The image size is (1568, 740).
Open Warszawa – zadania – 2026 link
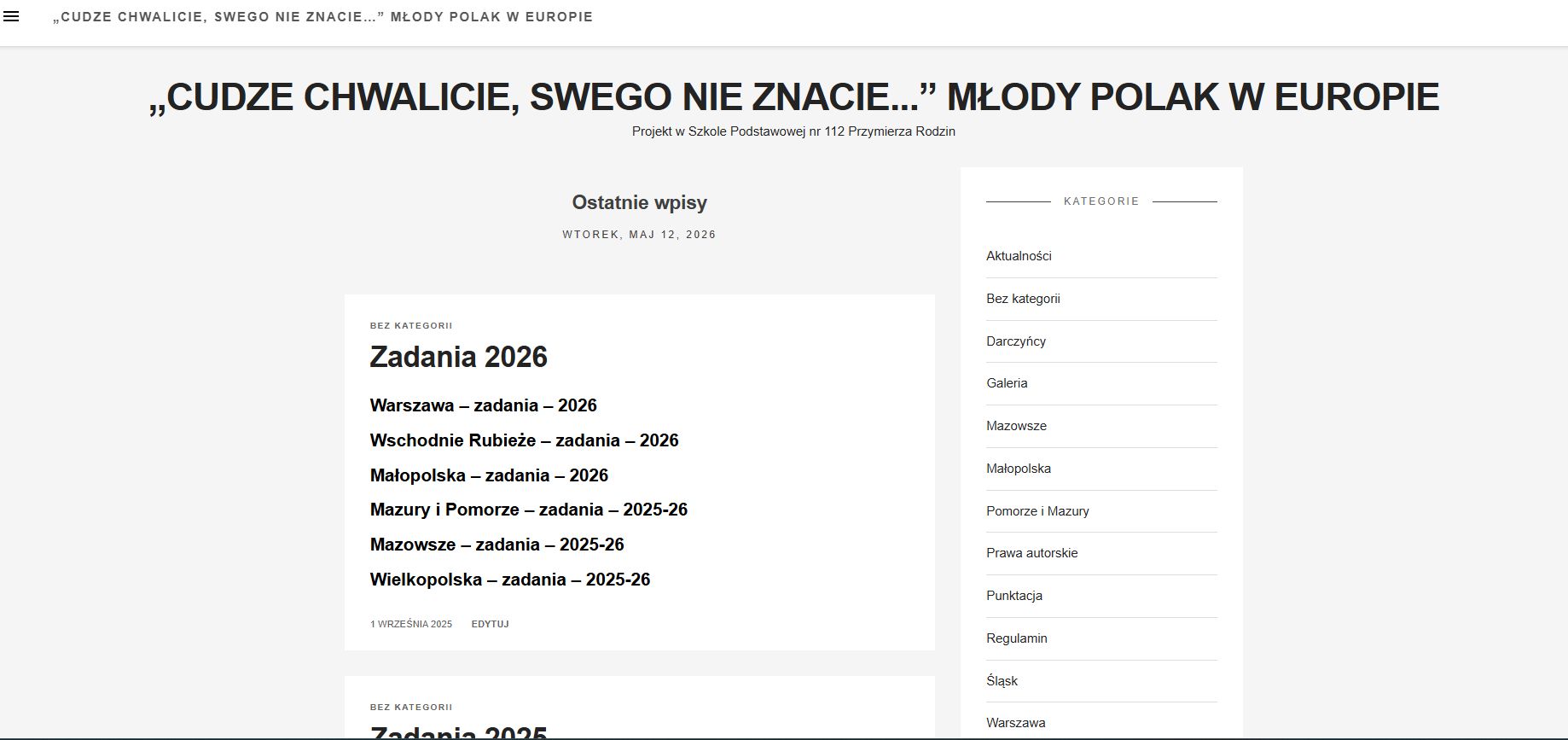483,405
